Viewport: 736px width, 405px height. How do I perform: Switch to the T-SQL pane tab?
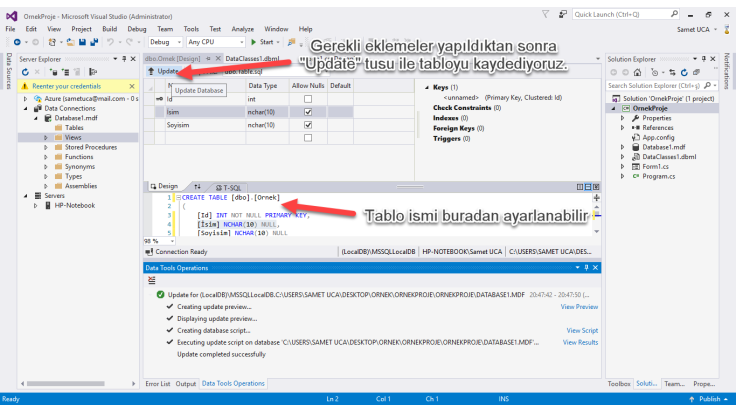(x=228, y=187)
